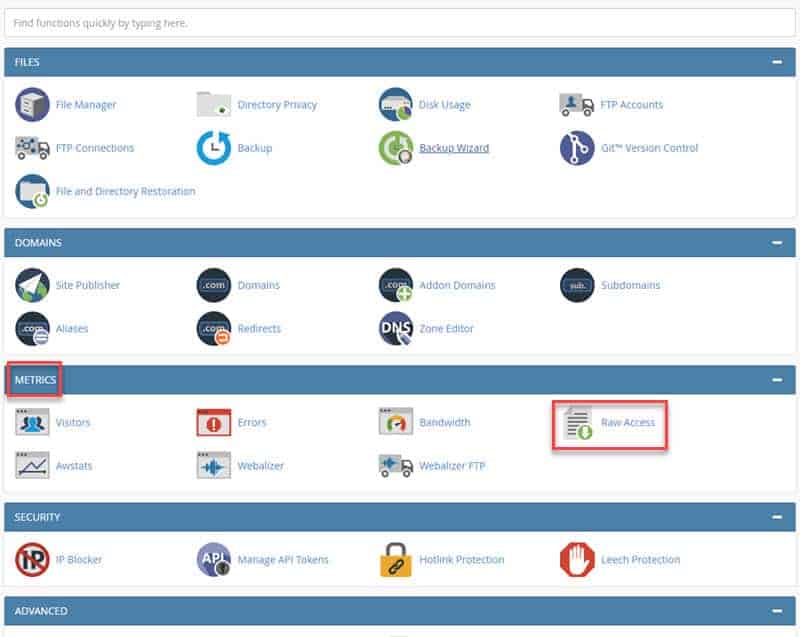The image size is (800, 637).
Task: Click the FTP Accounts truck icon
Action: tap(577, 105)
